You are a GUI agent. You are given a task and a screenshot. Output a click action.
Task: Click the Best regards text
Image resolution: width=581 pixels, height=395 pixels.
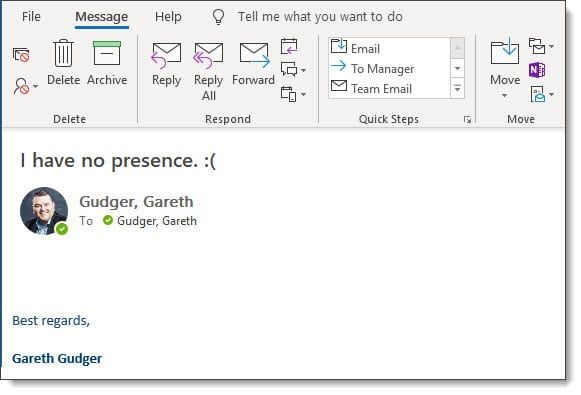[x=51, y=321]
